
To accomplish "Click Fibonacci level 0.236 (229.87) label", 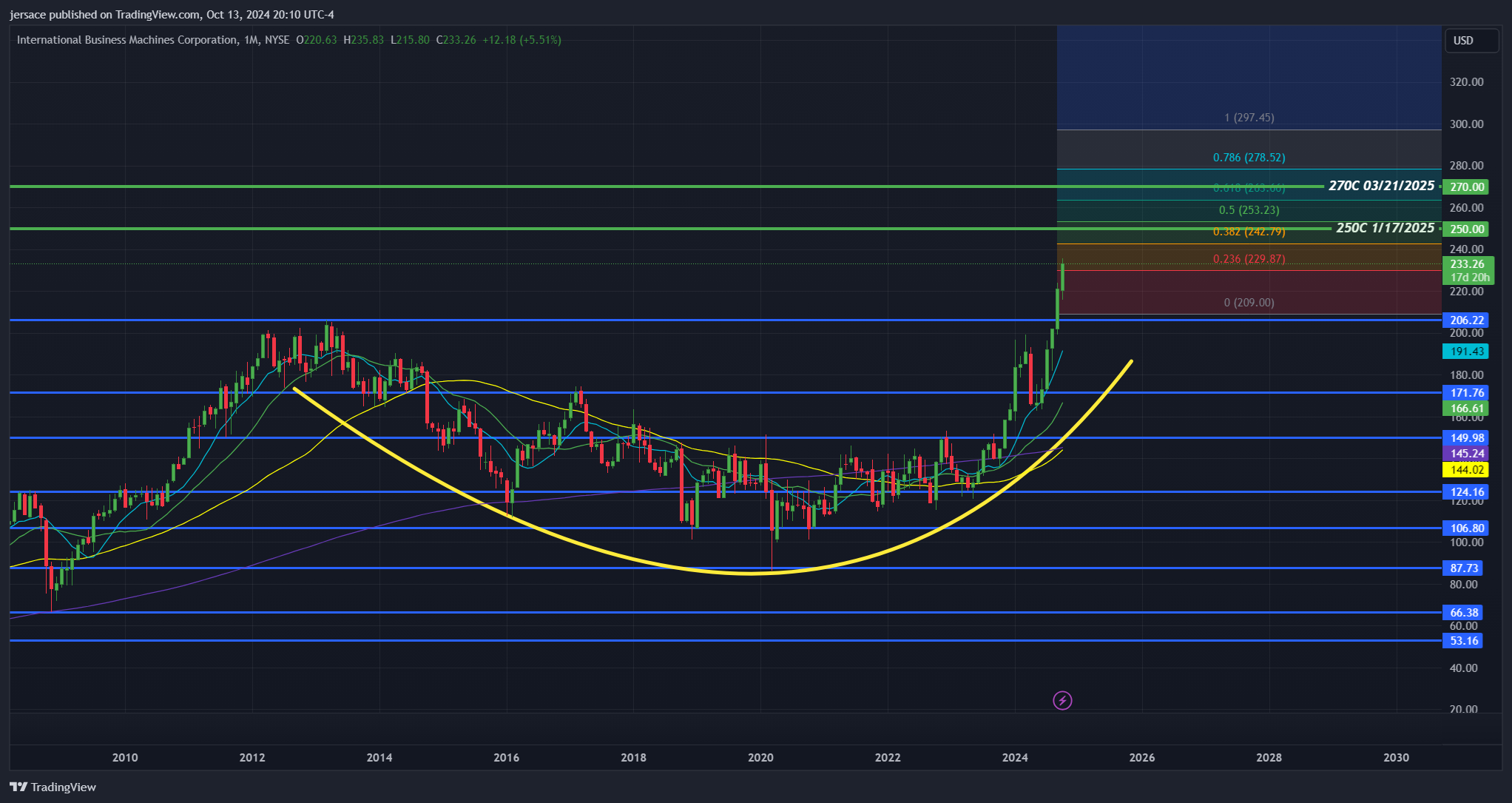I will (1249, 259).
